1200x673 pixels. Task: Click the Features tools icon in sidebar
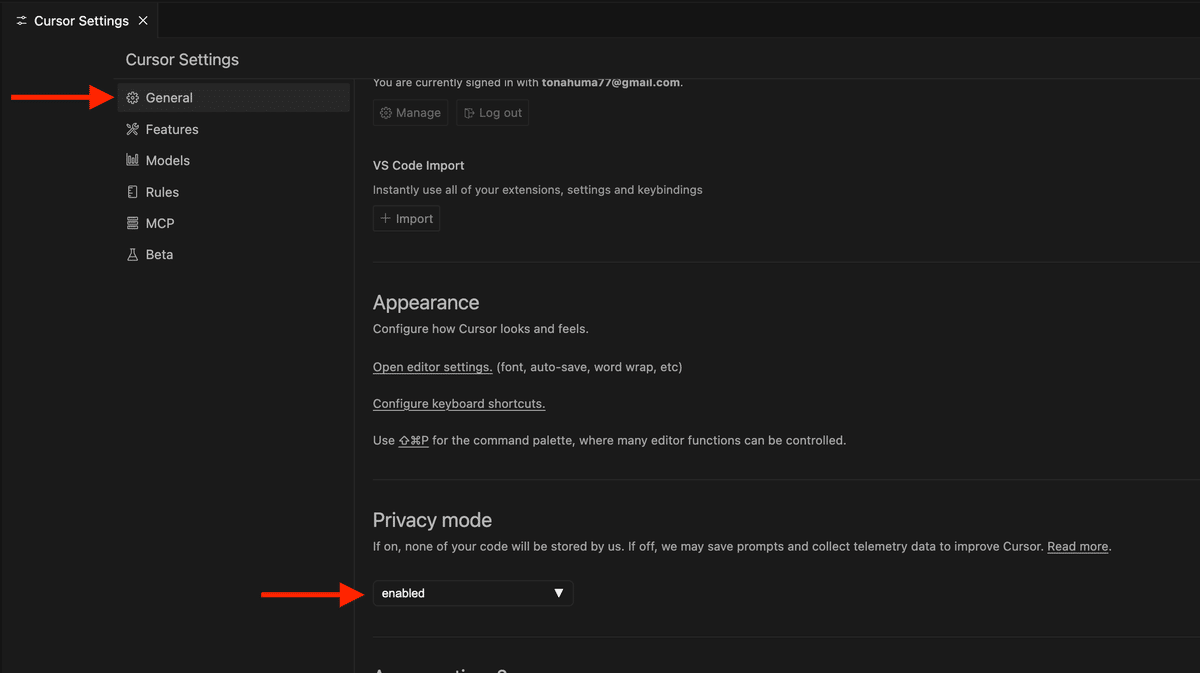point(132,129)
